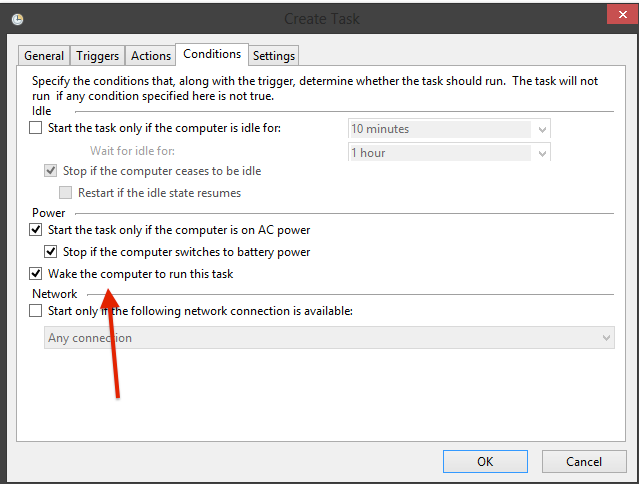Go to the Actions tab
This screenshot has width=639, height=484.
coord(151,56)
